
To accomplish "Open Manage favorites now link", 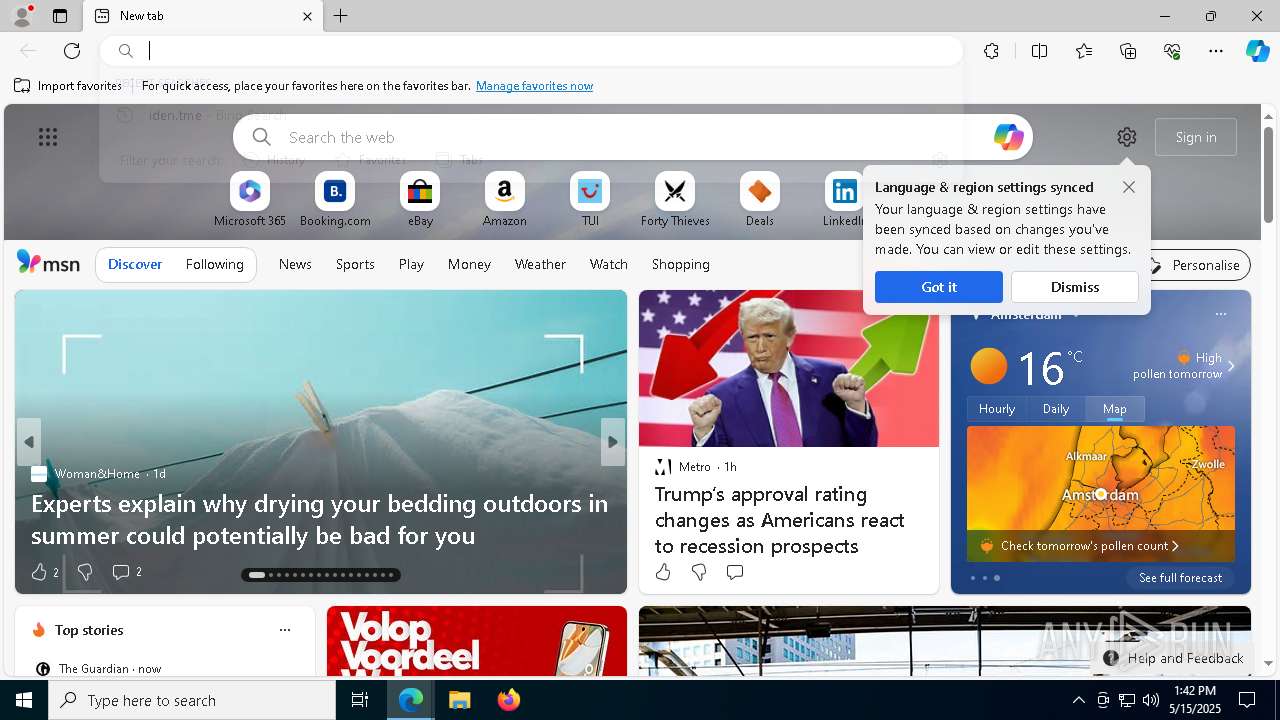I will [x=534, y=86].
